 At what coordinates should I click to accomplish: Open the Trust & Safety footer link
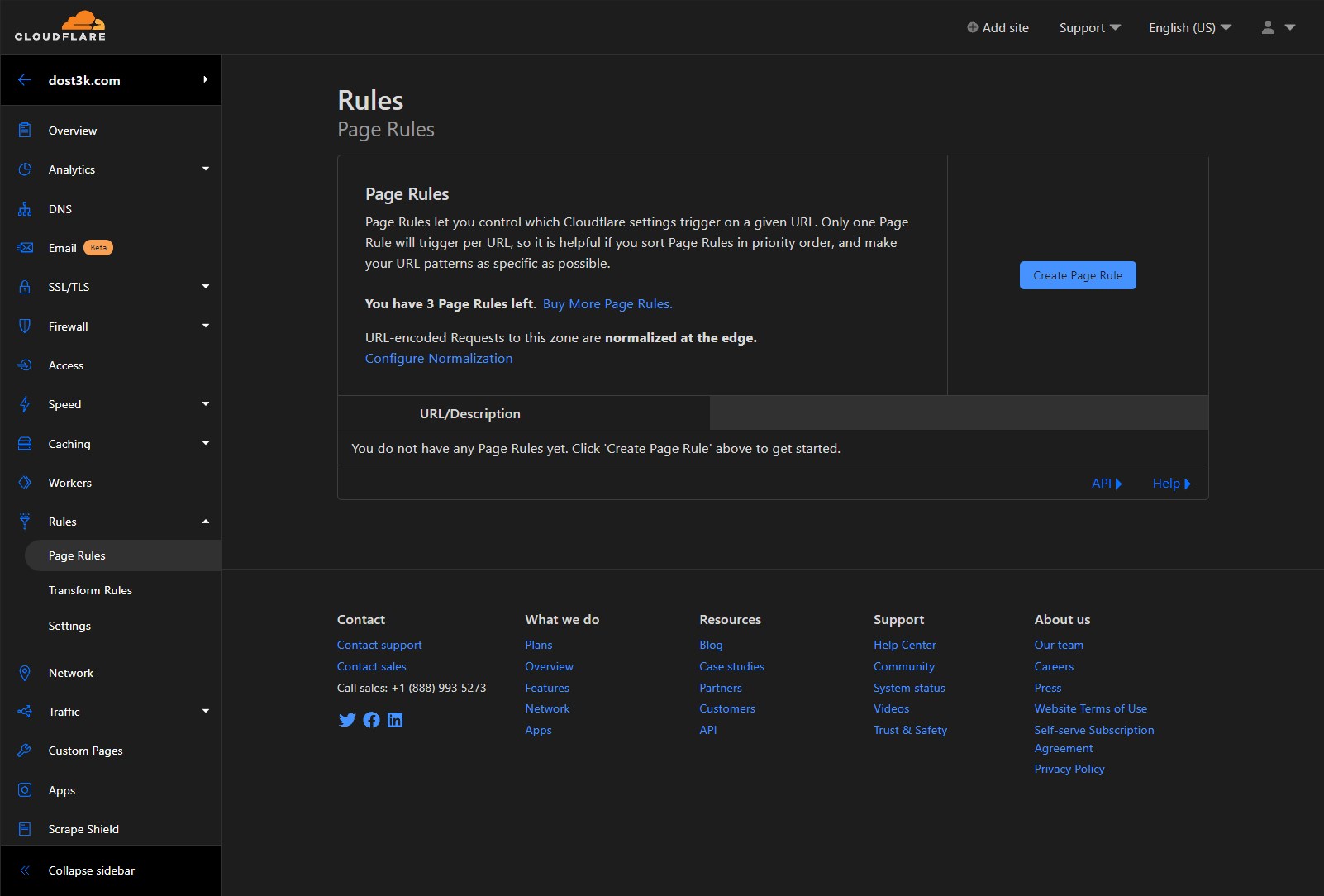[911, 730]
